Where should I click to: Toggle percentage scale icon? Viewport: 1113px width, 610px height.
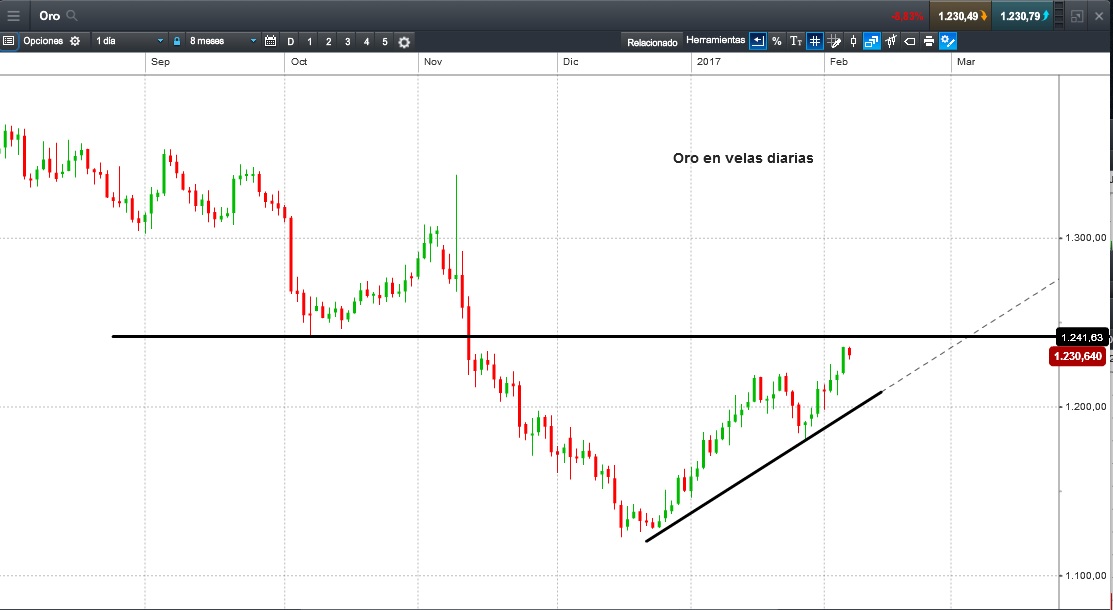tap(777, 41)
